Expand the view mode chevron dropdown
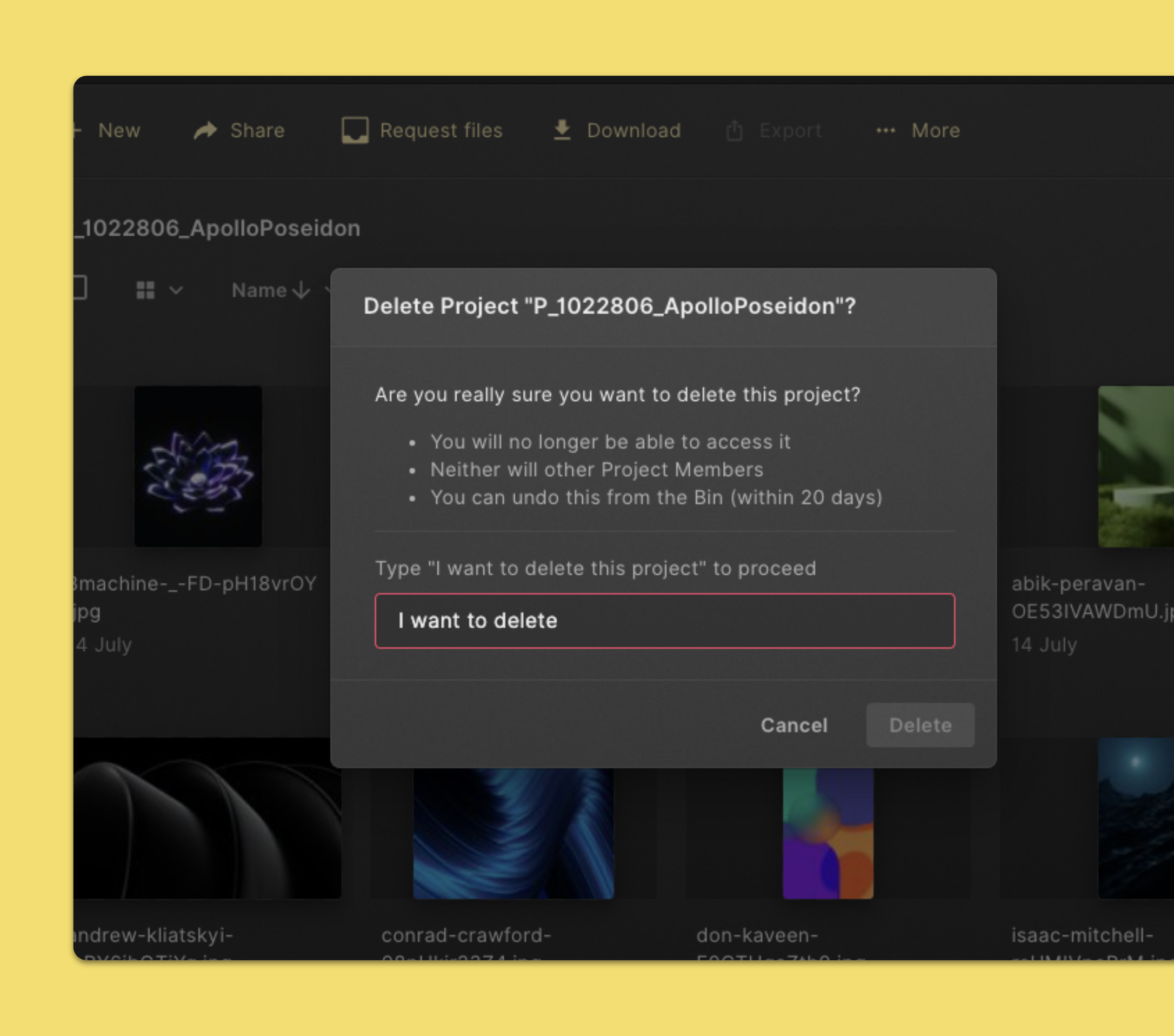 pyautogui.click(x=176, y=290)
